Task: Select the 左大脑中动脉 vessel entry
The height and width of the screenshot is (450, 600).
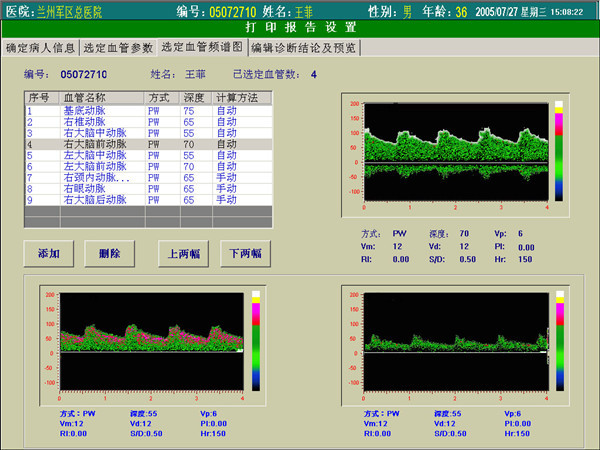Action: (x=94, y=155)
